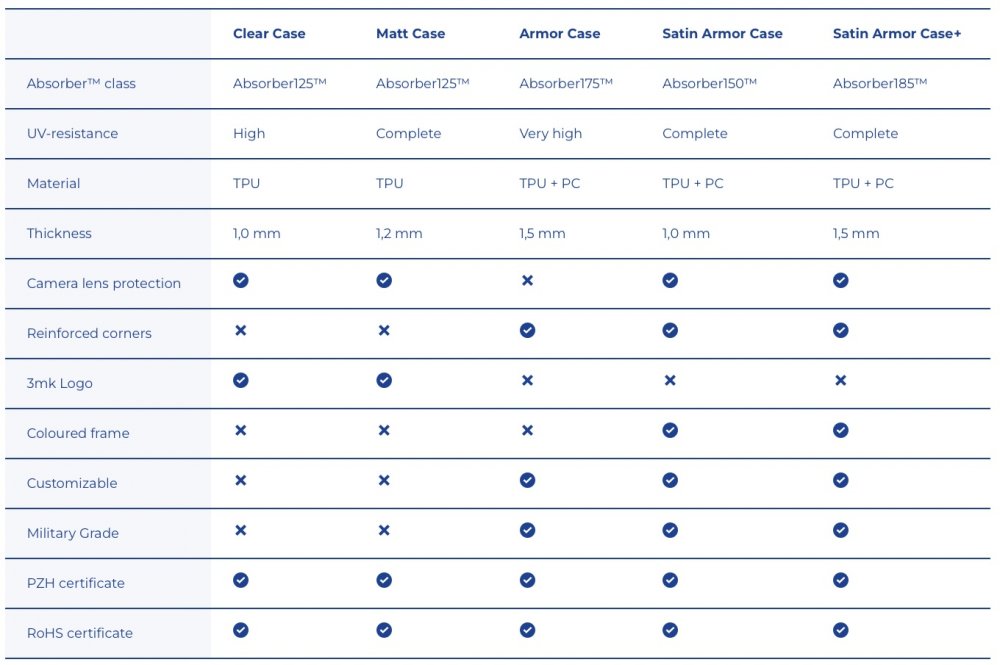This screenshot has height=665, width=1000.
Task: Click the Clear Case RoHS certificate checkmark
Action: tap(240, 630)
